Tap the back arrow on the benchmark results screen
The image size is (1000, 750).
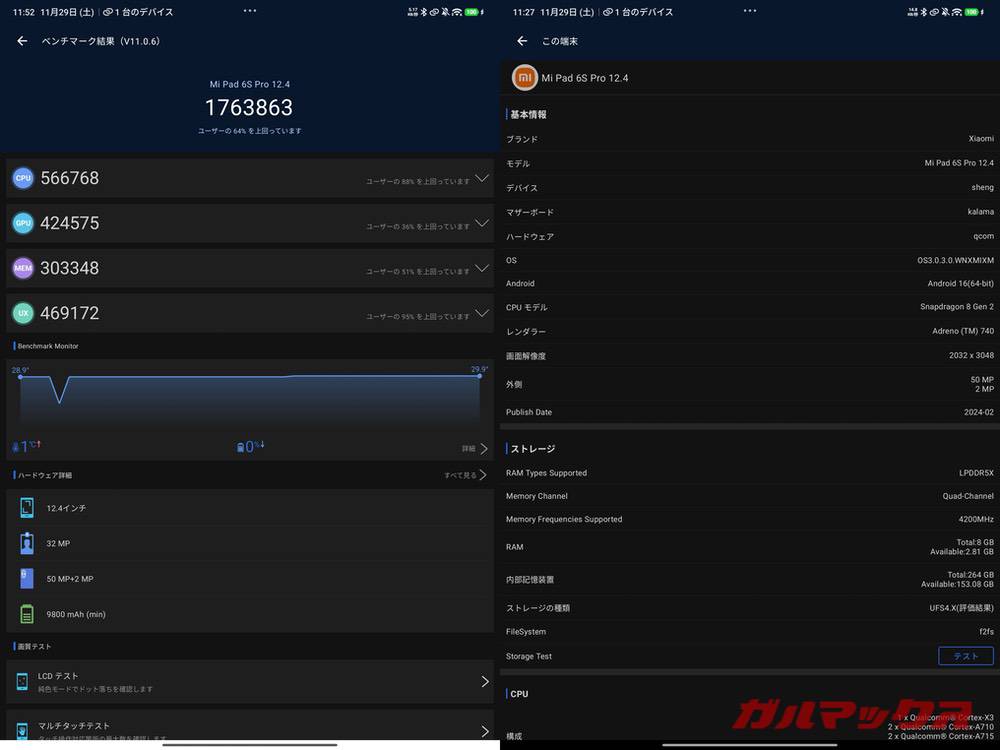pyautogui.click(x=21, y=40)
